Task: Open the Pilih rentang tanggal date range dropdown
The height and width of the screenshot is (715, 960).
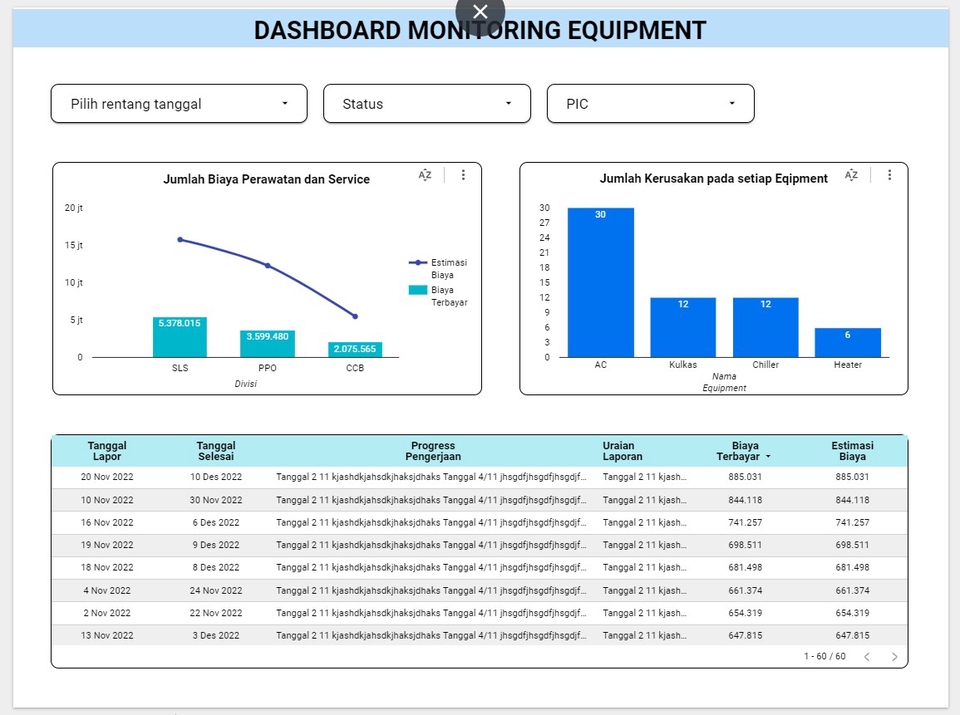Action: click(179, 103)
